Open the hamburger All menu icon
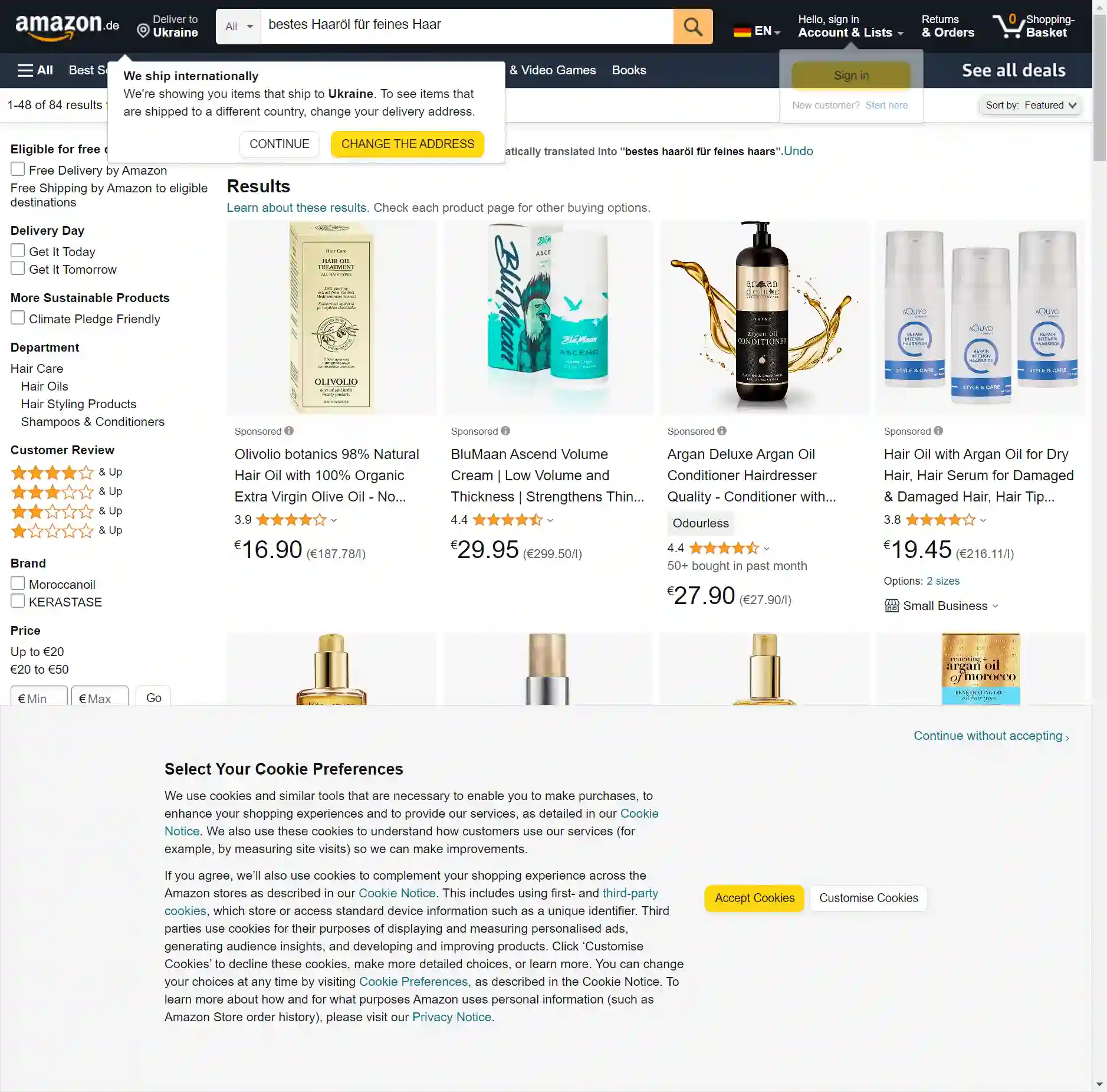Viewport: 1107px width, 1092px height. pyautogui.click(x=25, y=70)
